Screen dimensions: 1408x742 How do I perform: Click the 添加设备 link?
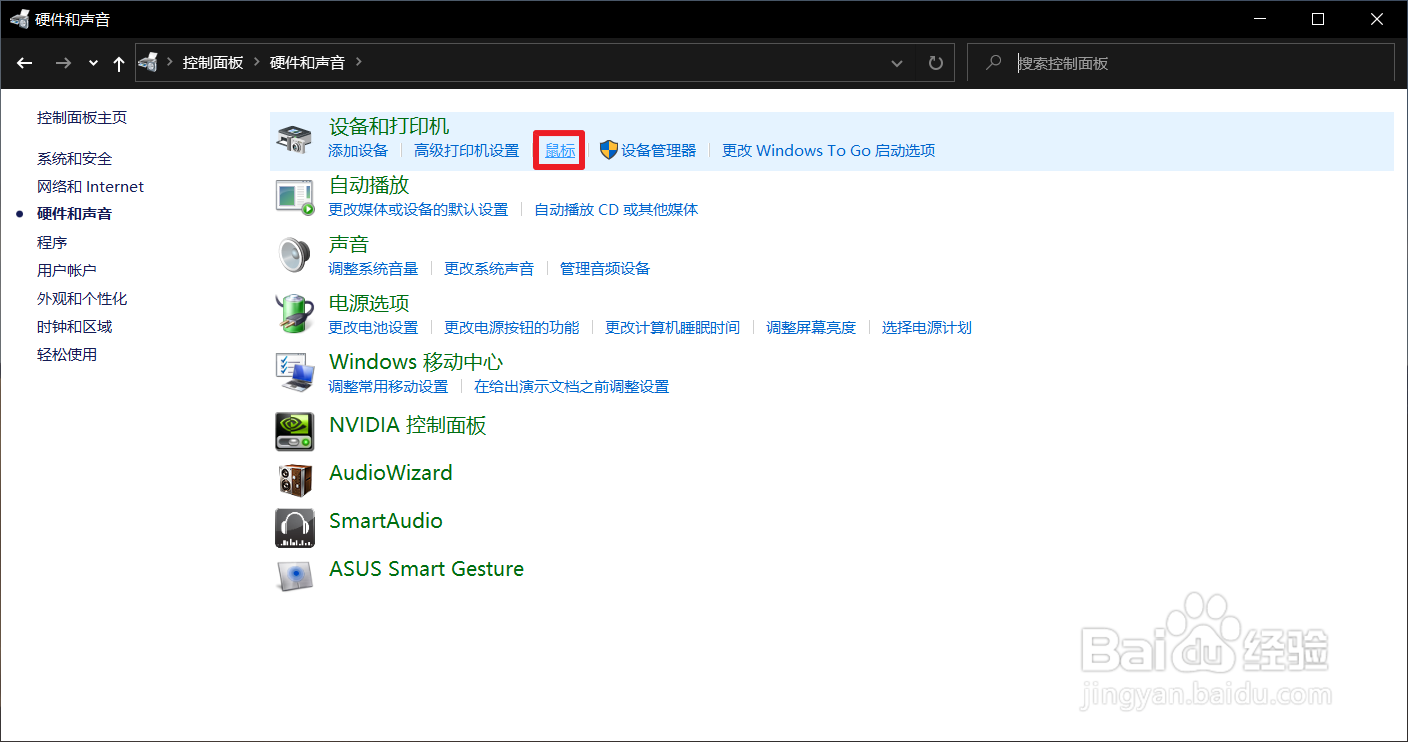pos(358,151)
